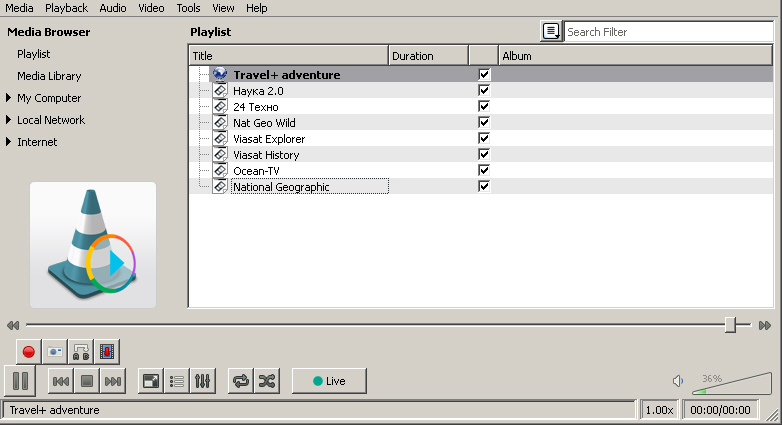The image size is (782, 425).
Task: Pause playback with the pause button
Action: pos(20,381)
